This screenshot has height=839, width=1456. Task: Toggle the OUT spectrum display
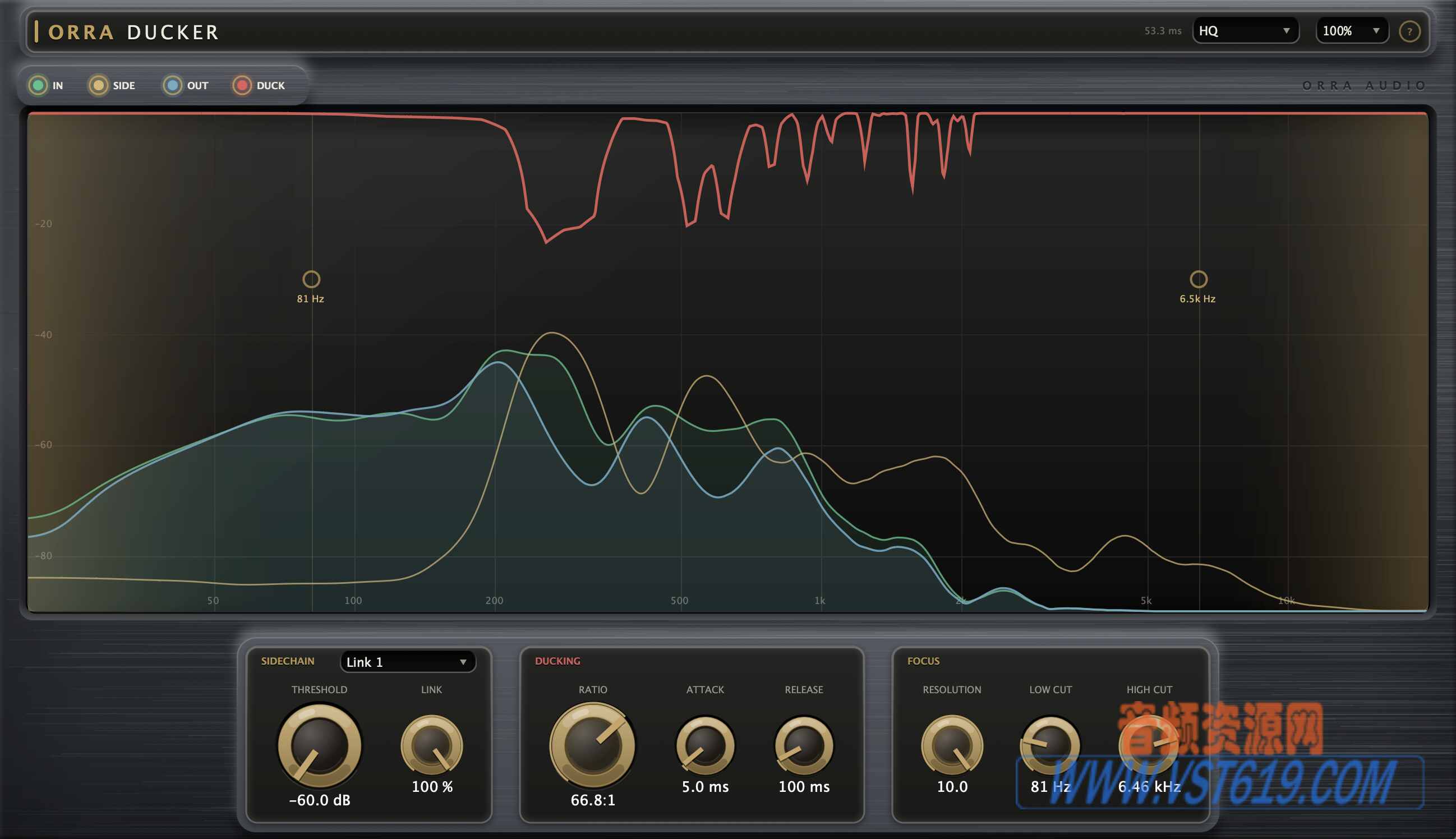coord(172,85)
